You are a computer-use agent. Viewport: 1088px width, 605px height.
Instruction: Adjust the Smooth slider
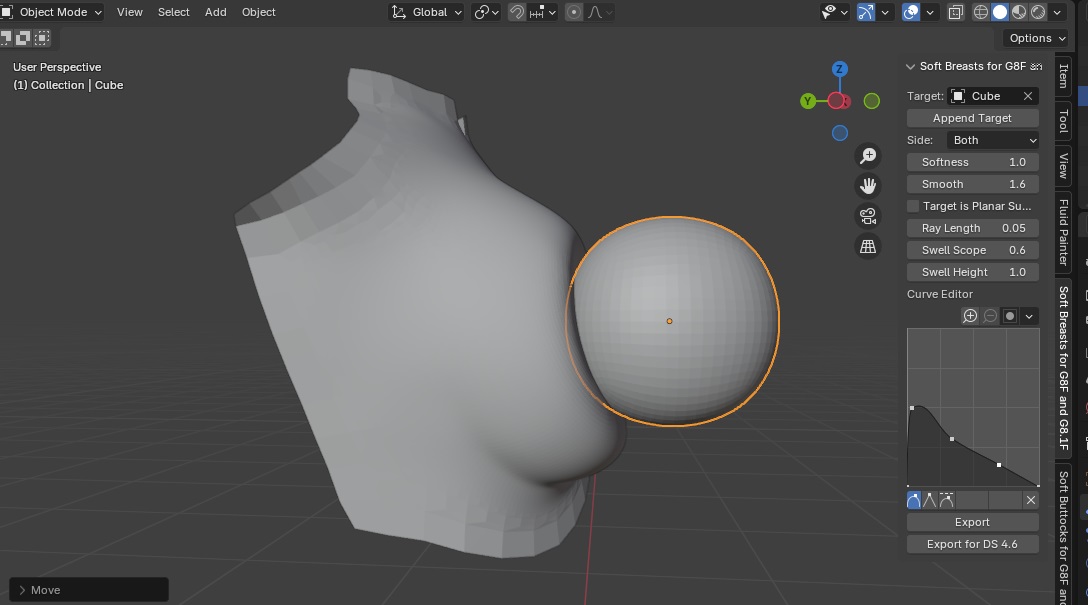coord(972,185)
